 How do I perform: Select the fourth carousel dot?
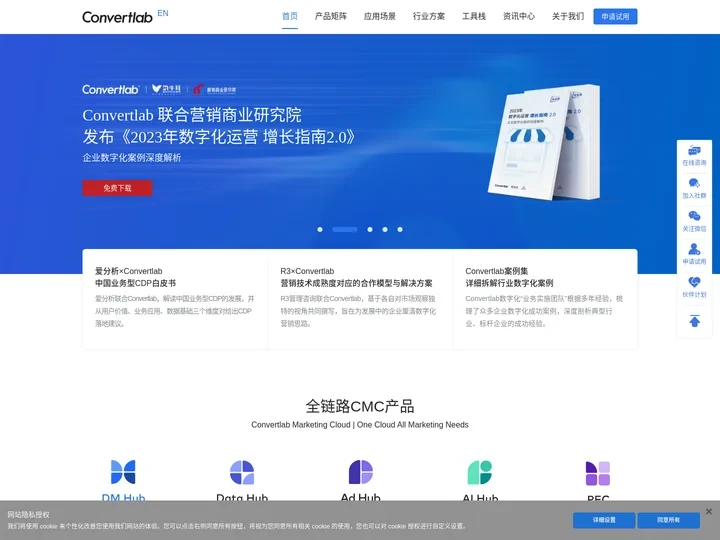coord(385,230)
